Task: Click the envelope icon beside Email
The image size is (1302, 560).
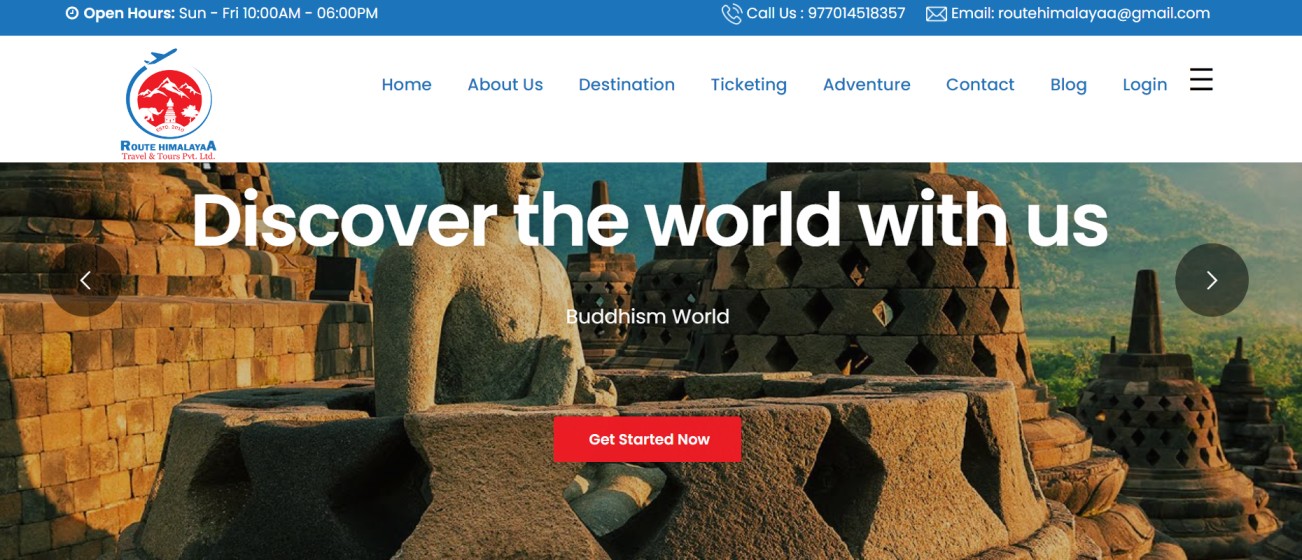Action: [936, 14]
